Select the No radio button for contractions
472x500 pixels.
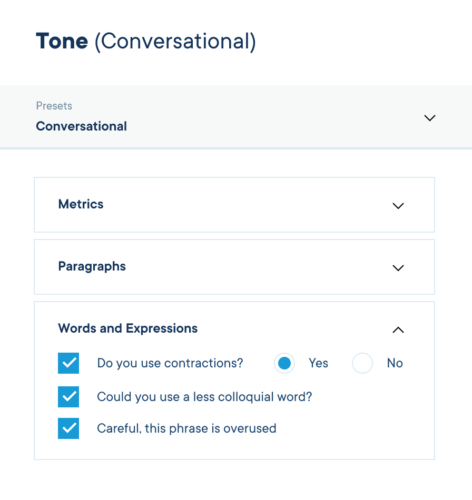click(x=362, y=363)
